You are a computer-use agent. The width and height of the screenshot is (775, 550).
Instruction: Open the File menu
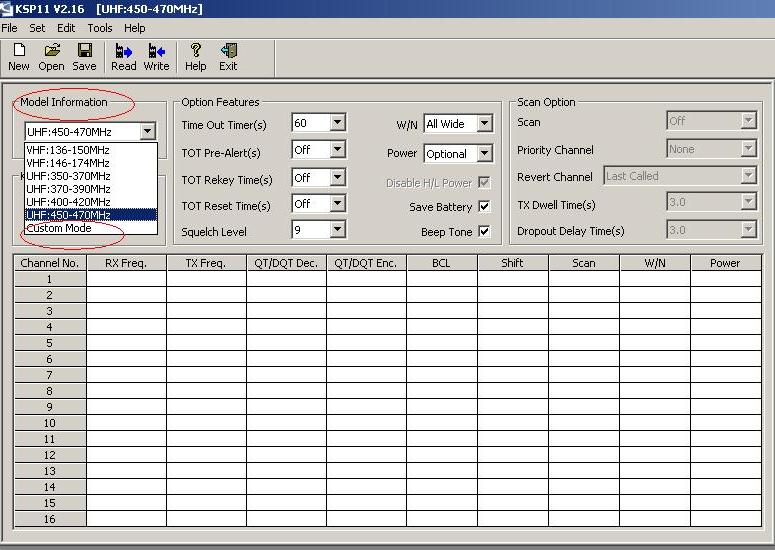pos(9,28)
